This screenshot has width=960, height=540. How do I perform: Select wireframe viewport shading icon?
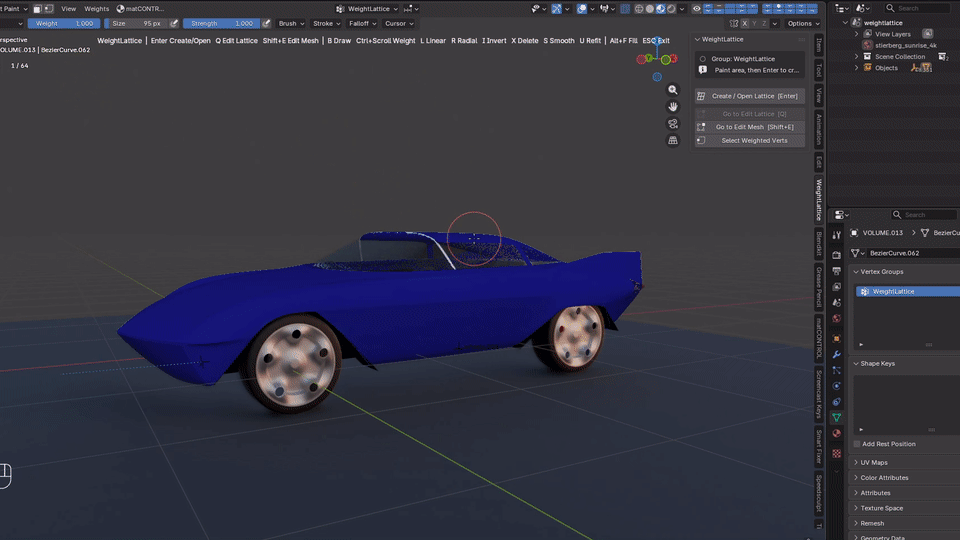click(639, 9)
